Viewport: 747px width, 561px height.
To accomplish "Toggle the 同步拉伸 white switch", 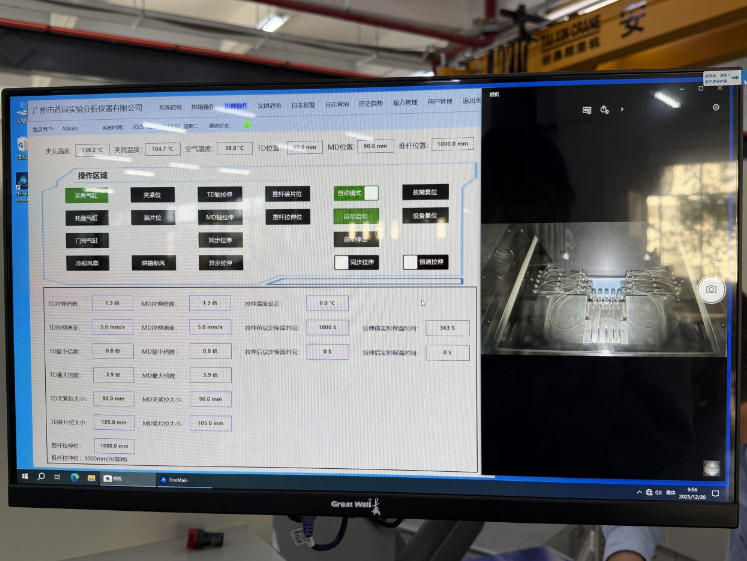I will [x=341, y=263].
